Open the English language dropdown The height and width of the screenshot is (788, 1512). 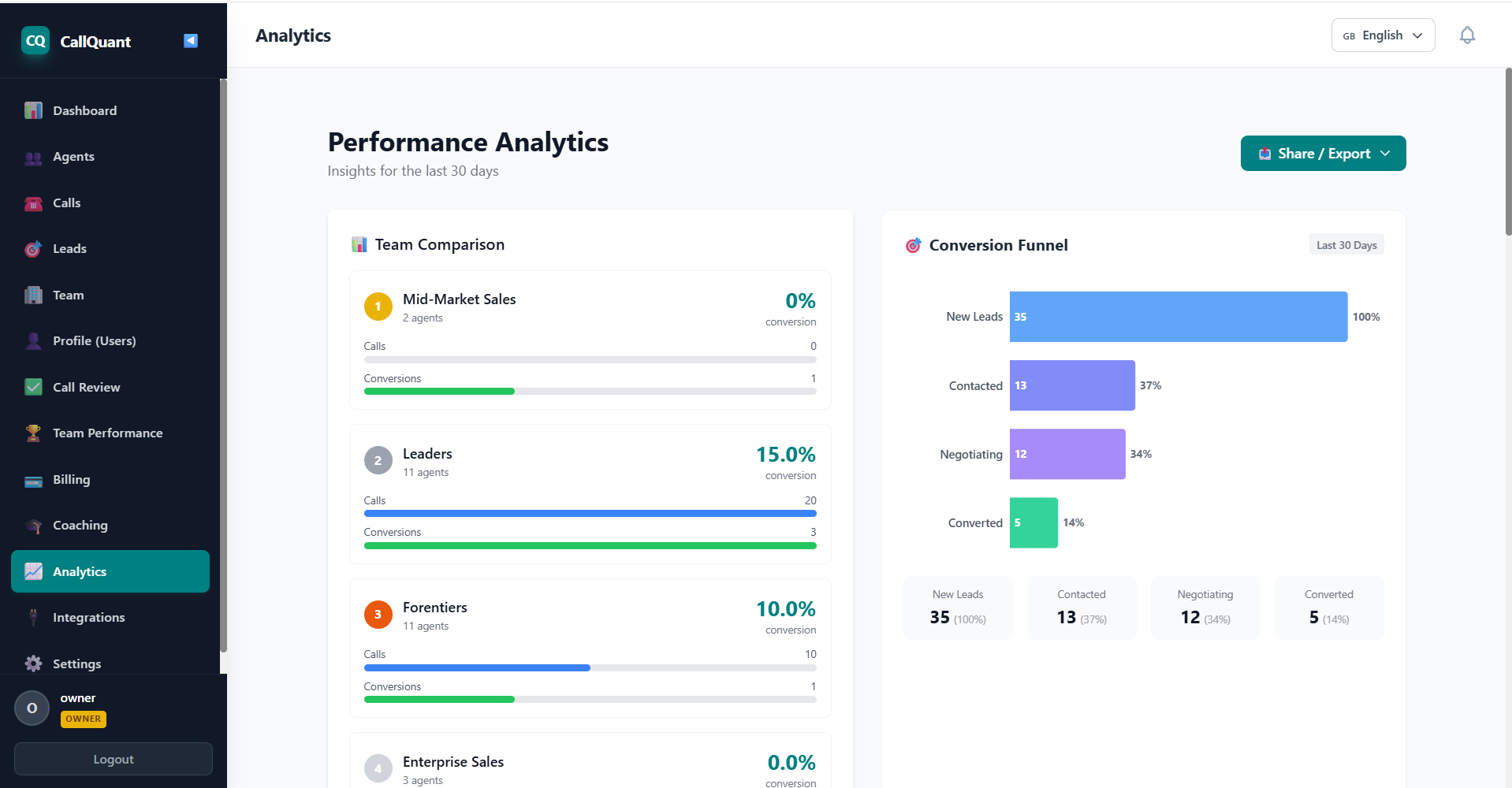tap(1382, 35)
